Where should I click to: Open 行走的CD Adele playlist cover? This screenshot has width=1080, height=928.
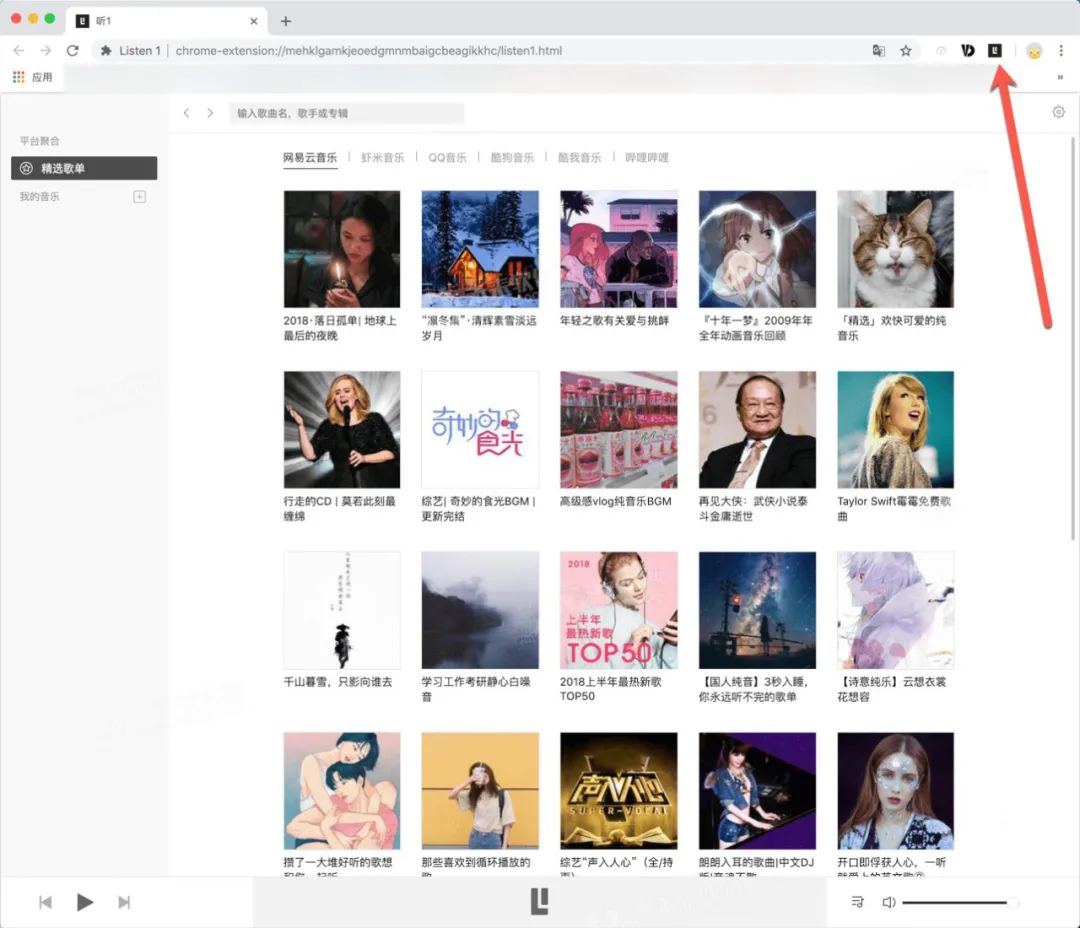342,429
